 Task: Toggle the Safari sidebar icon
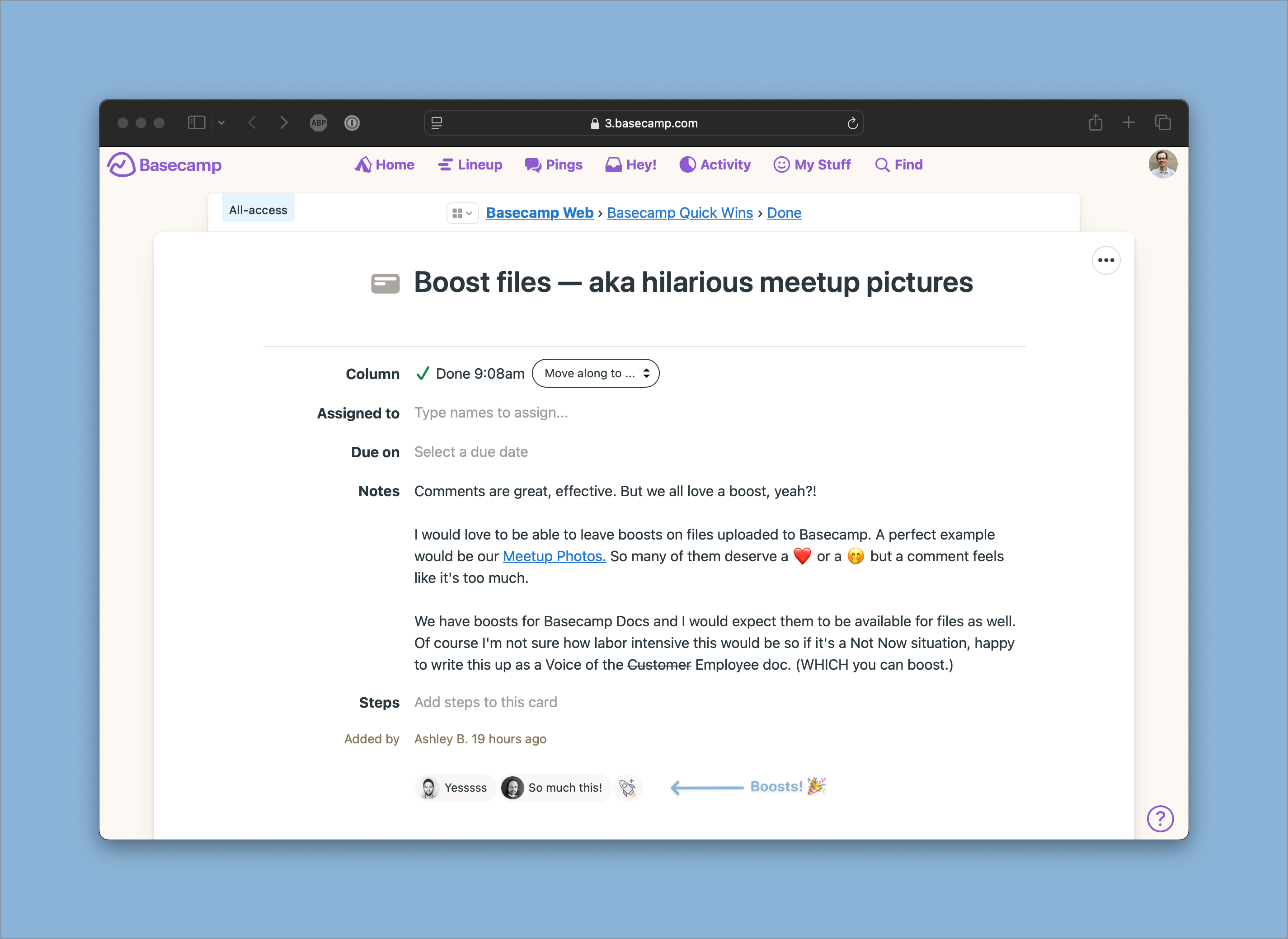tap(197, 123)
